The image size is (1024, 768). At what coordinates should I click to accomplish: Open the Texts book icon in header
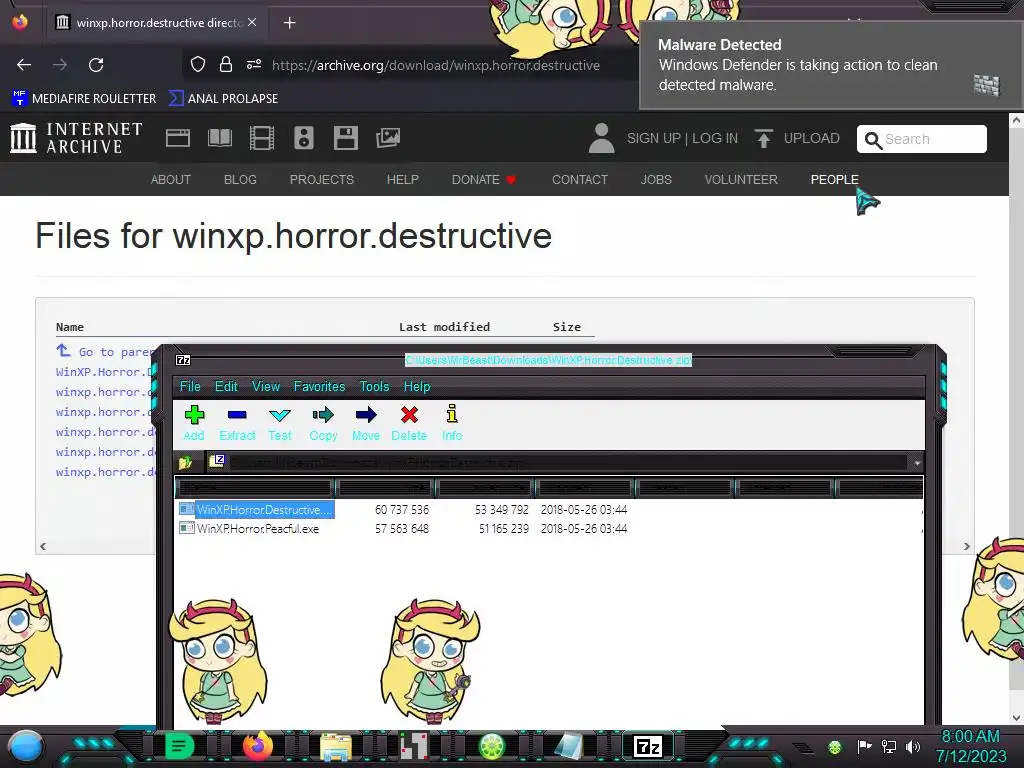(219, 138)
